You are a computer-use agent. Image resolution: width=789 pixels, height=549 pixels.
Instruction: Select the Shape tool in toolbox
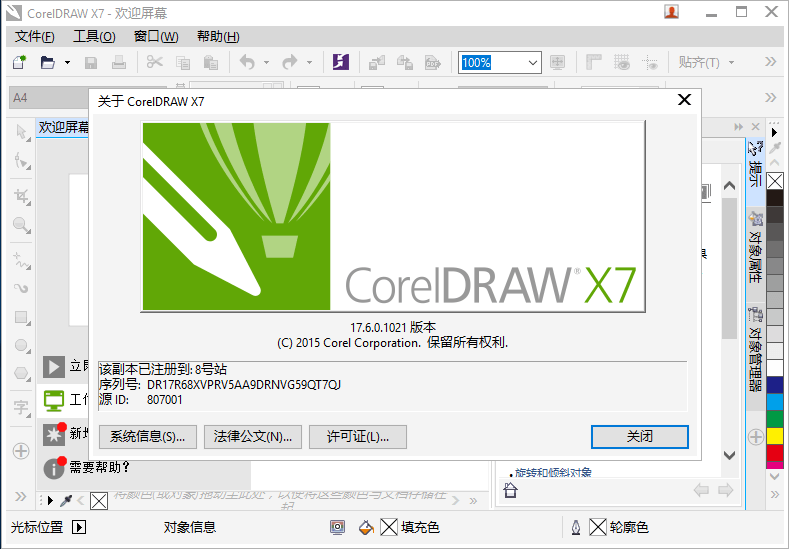click(22, 161)
